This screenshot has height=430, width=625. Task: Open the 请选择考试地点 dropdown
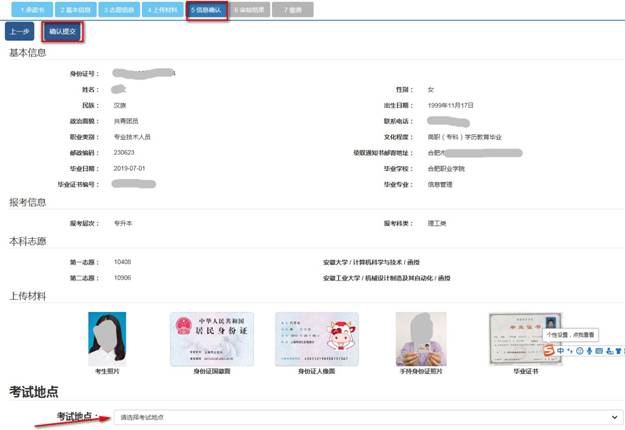coord(365,416)
